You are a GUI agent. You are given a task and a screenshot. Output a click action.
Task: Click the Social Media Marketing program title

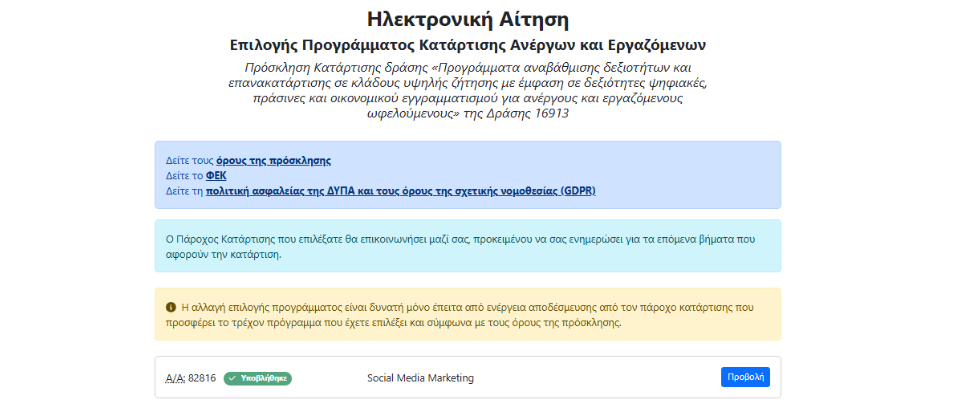click(420, 378)
